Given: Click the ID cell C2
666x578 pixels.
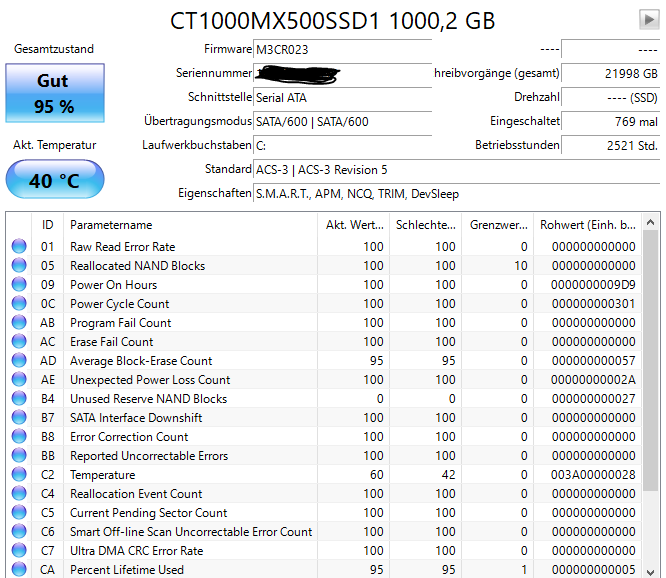Looking at the screenshot, I should click(48, 475).
